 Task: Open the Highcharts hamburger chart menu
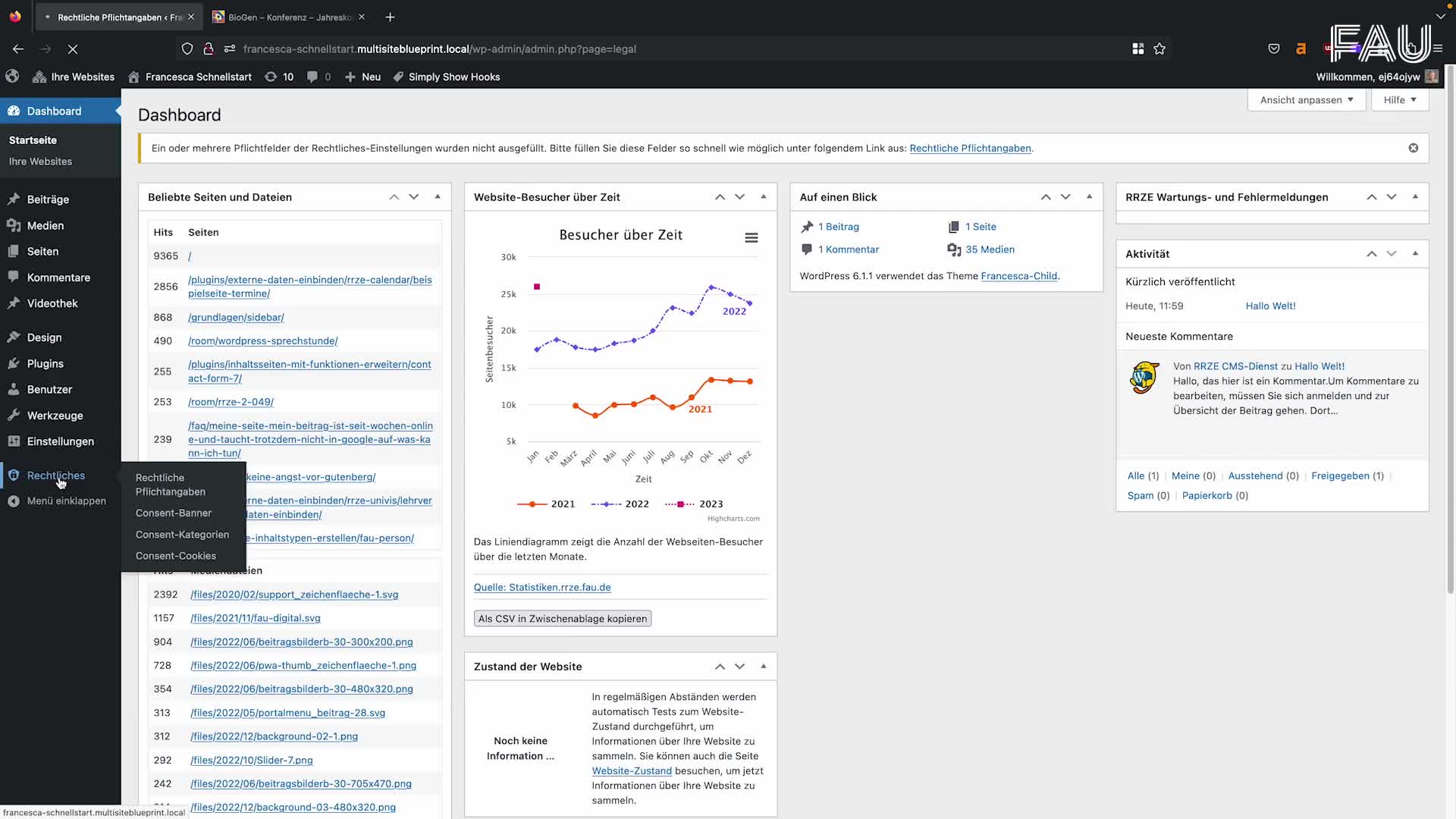tap(751, 238)
